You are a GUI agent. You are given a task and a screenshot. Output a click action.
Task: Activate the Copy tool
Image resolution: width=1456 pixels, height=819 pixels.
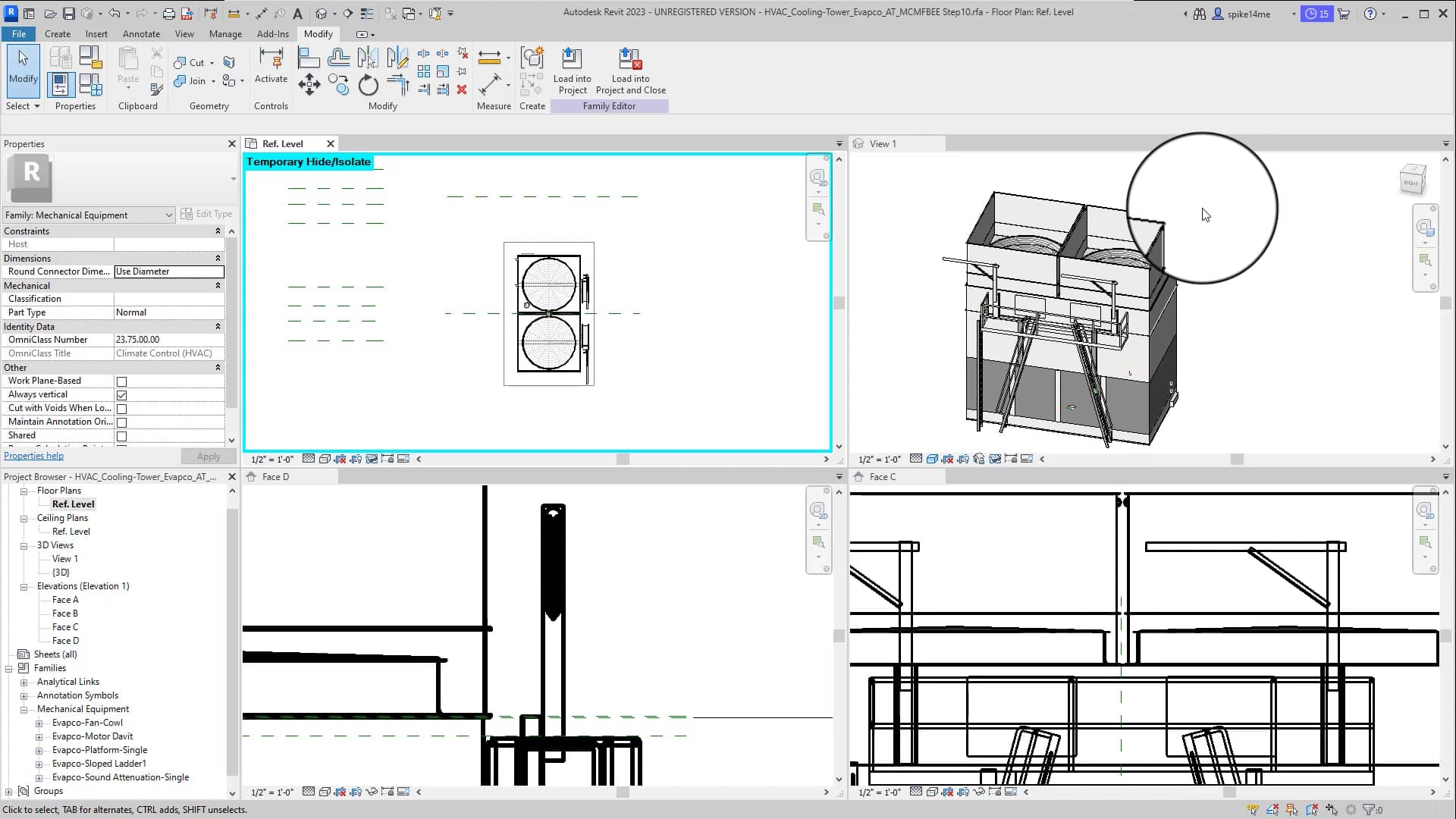tap(338, 84)
